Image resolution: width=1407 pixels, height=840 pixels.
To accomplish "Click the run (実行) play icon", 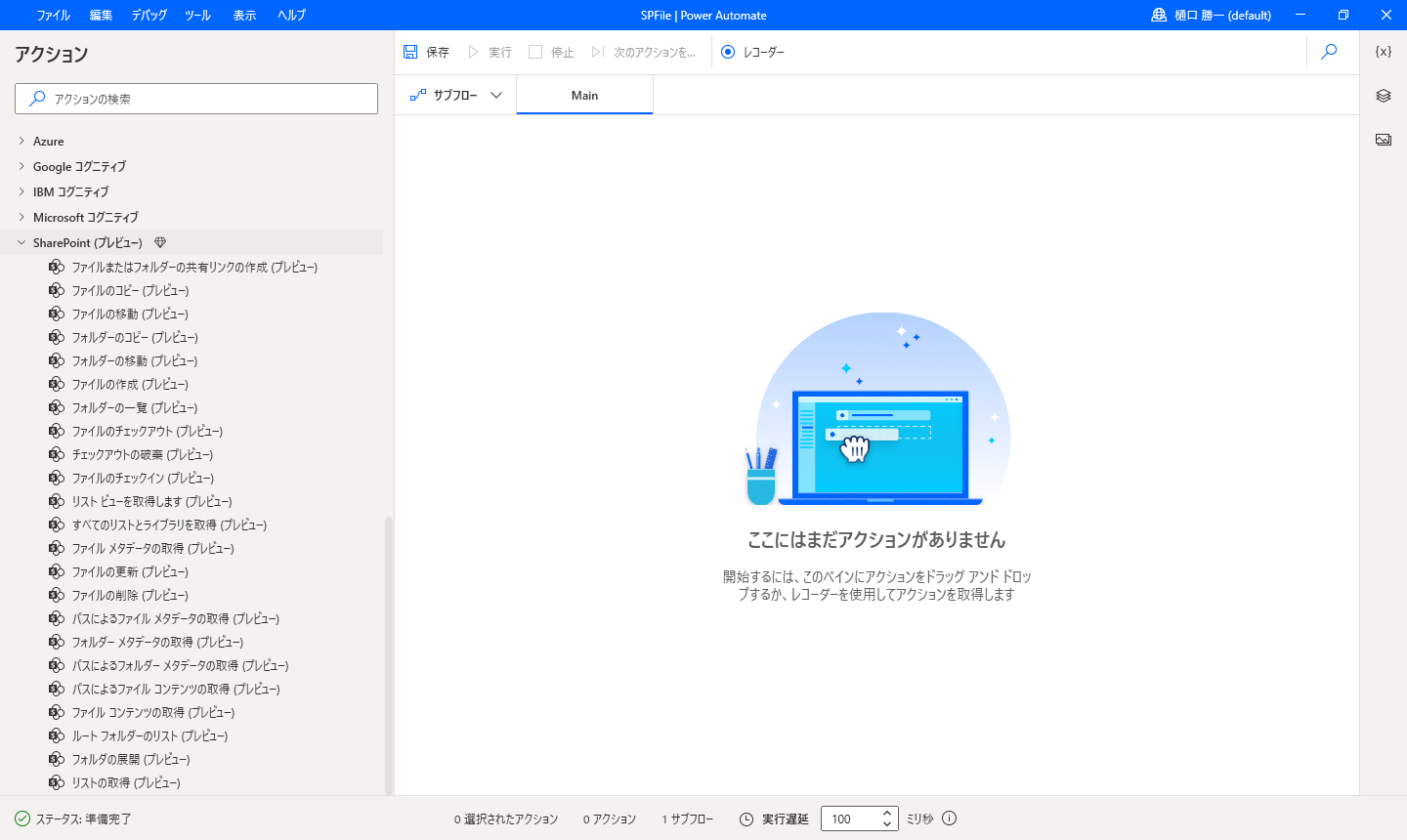I will tap(474, 52).
